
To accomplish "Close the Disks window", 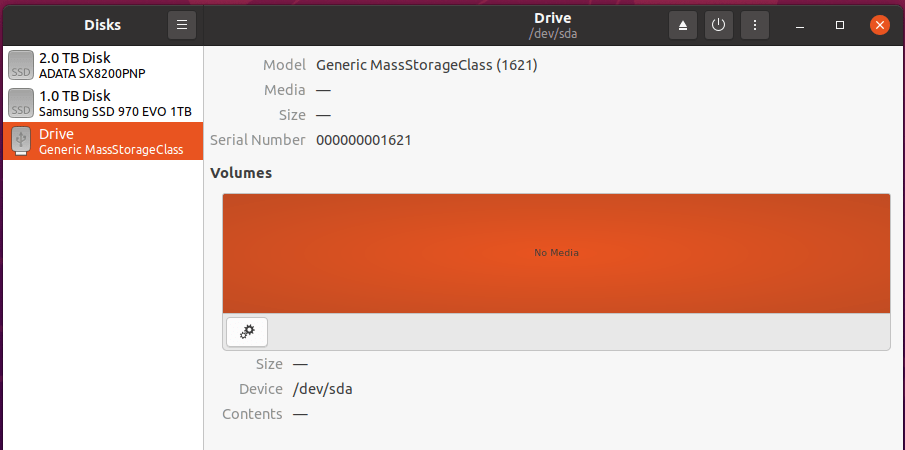I will (880, 25).
